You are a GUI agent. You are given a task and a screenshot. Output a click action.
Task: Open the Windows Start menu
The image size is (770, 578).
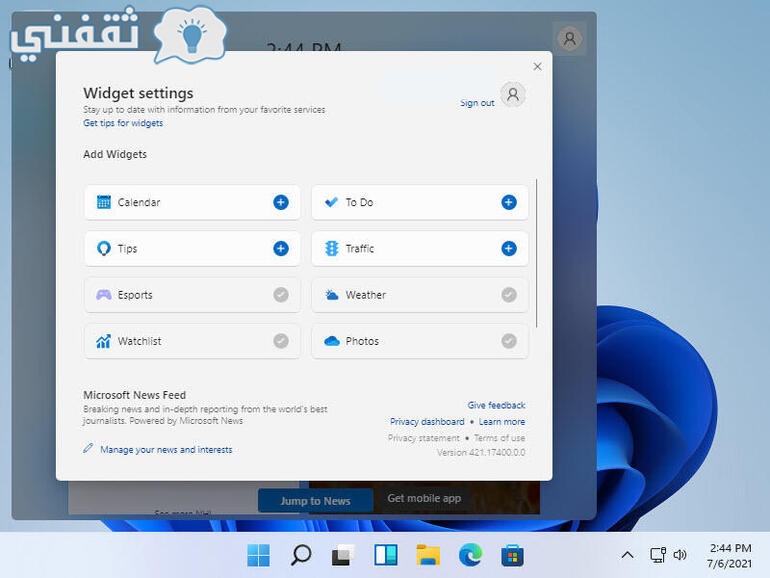tap(258, 555)
